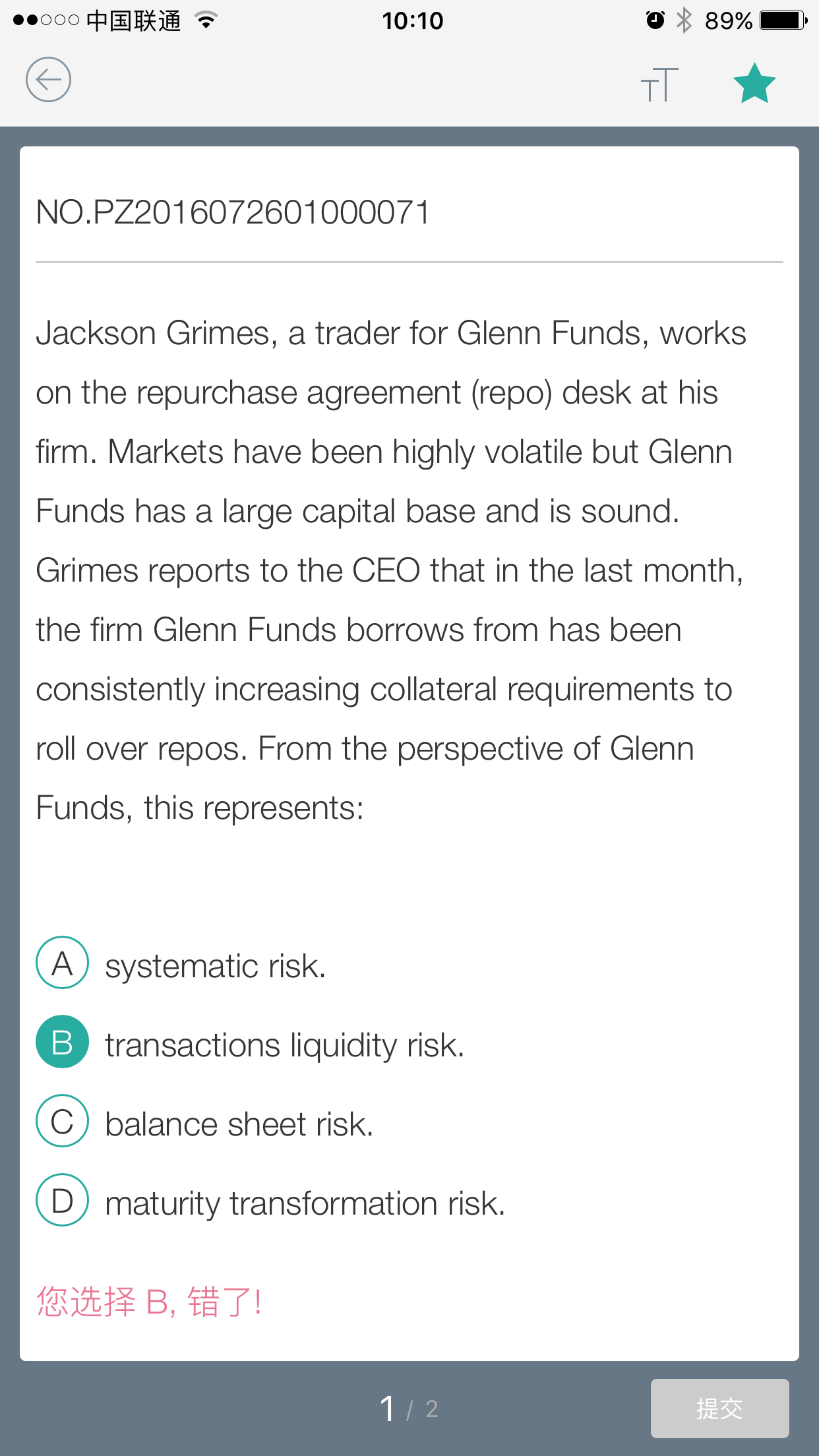Toggle the green favorite star
This screenshot has height=1456, width=819.
(x=754, y=84)
